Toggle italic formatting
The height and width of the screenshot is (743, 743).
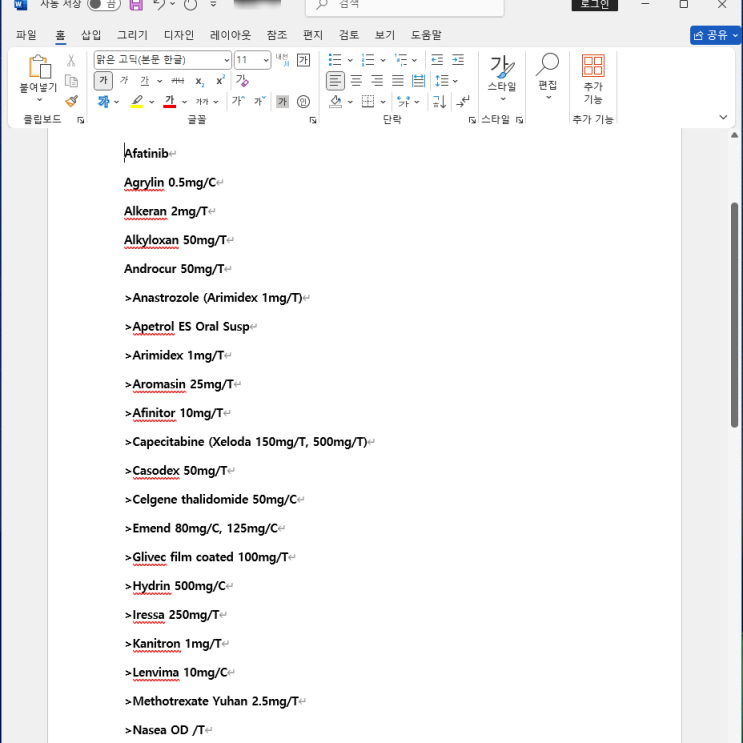tap(124, 81)
